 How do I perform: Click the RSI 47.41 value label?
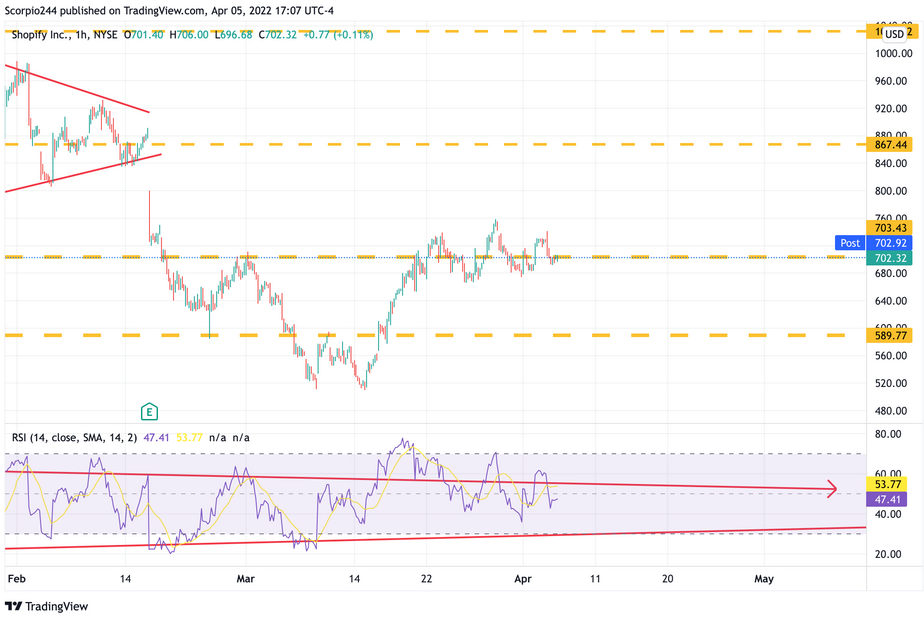887,500
